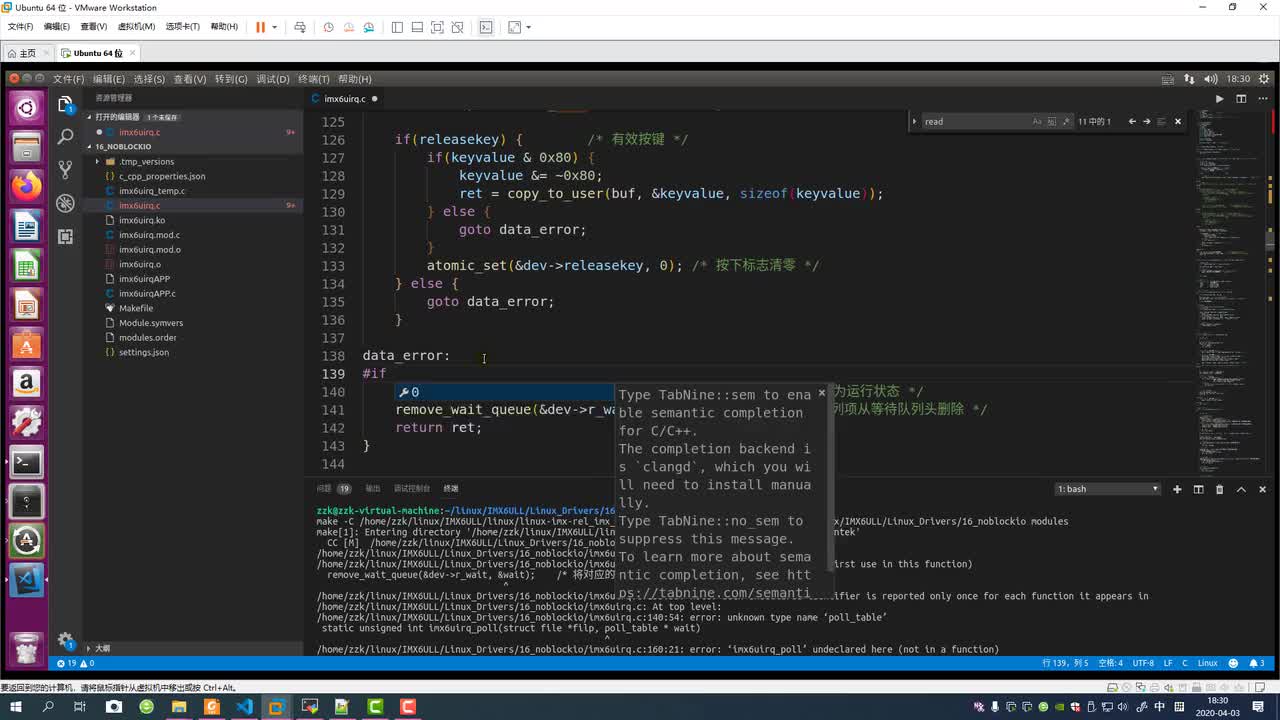The width and height of the screenshot is (1280, 720).
Task: Open the Extensions view in activity bar
Action: pos(66,236)
